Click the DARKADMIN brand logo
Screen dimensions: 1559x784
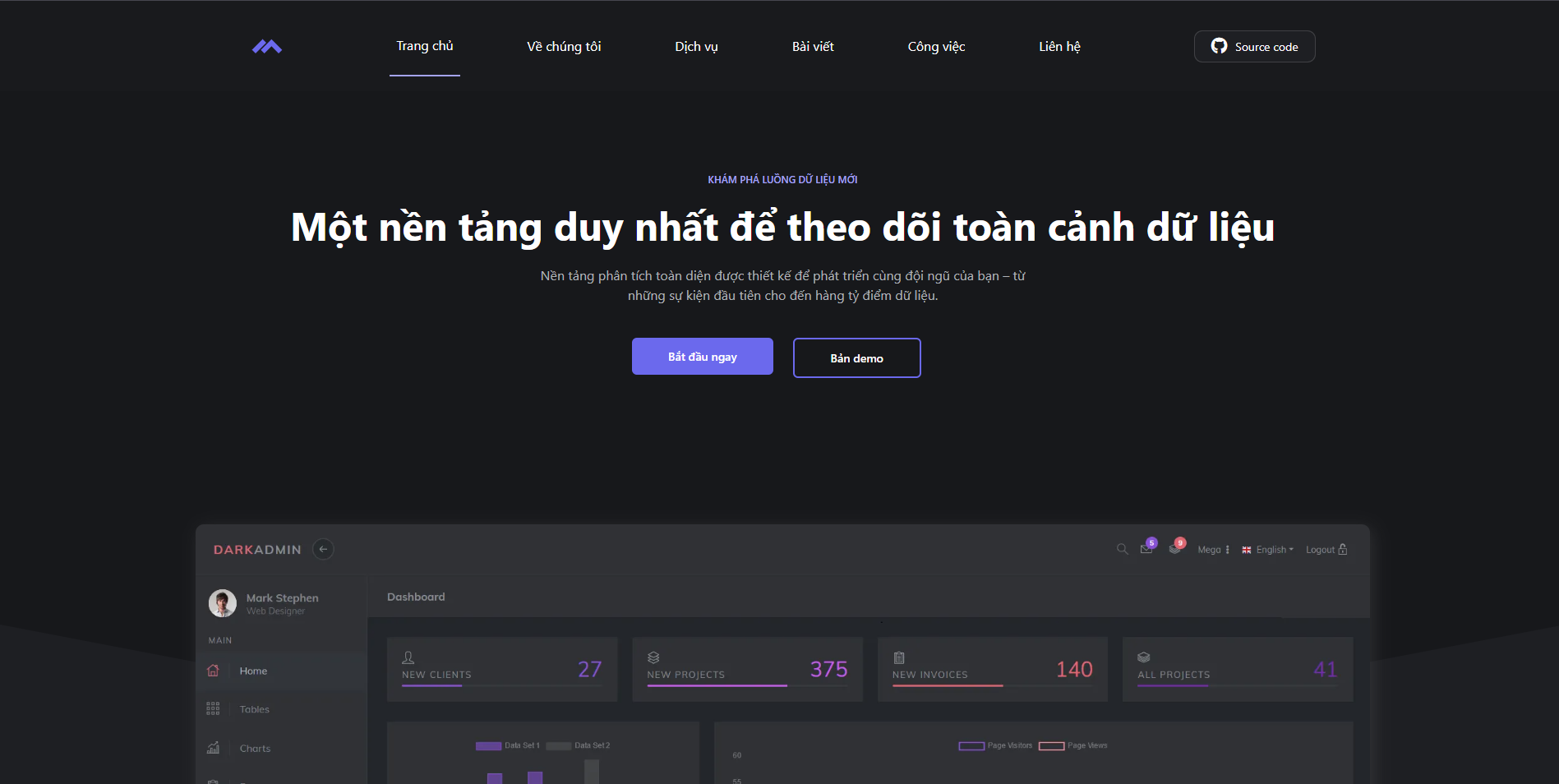click(x=257, y=550)
